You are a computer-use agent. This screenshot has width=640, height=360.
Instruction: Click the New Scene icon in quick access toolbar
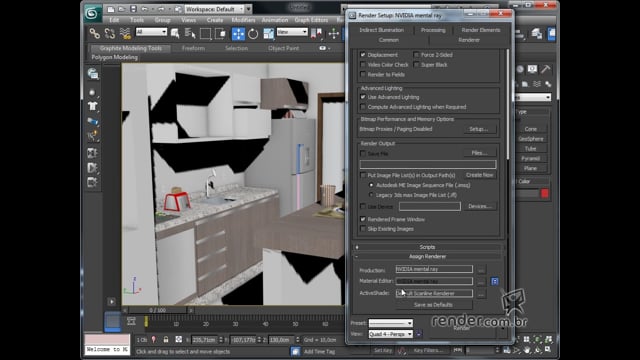tap(111, 9)
